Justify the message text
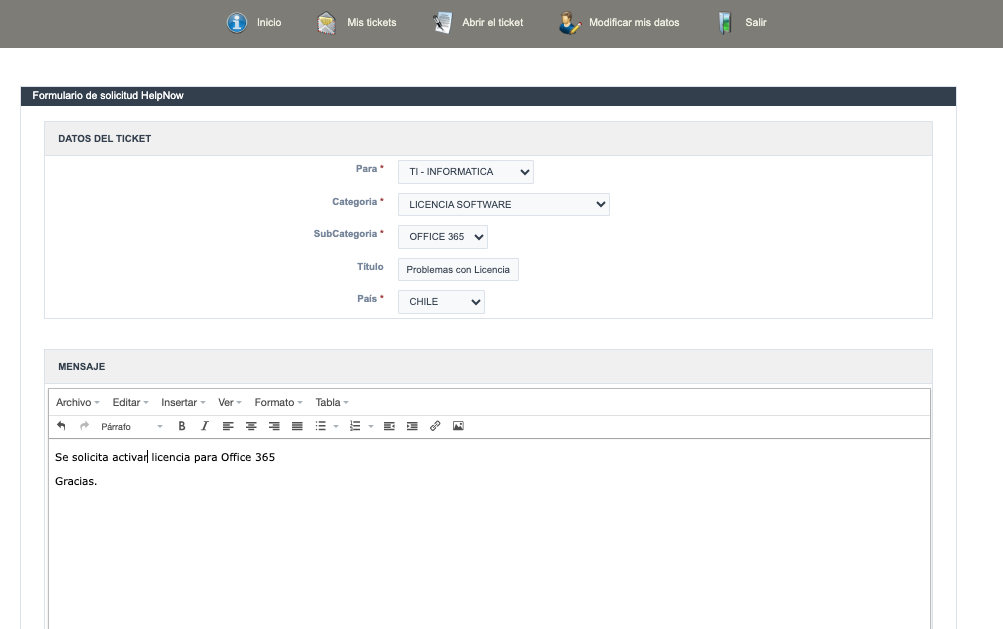Viewport: 1003px width, 629px height. [297, 426]
